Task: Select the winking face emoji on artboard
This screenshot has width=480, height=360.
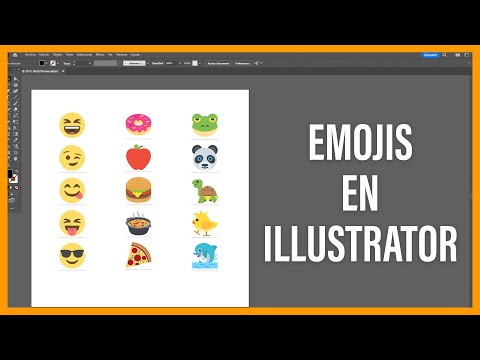Action: tap(72, 157)
